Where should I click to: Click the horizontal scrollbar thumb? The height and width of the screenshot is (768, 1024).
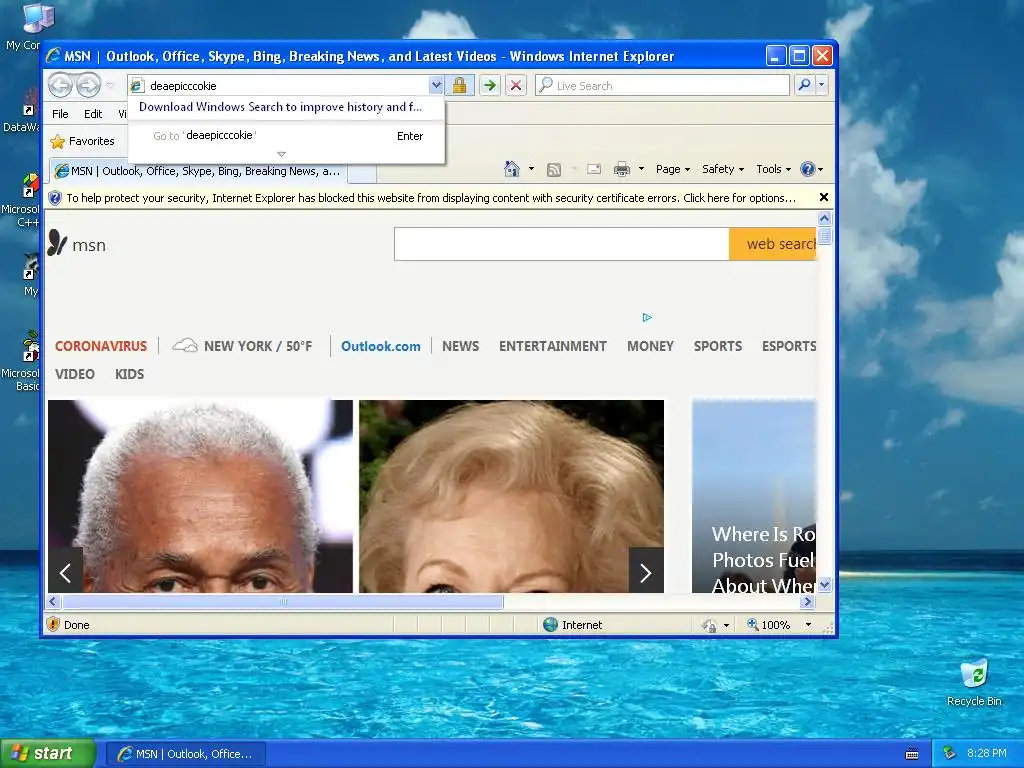pyautogui.click(x=283, y=601)
